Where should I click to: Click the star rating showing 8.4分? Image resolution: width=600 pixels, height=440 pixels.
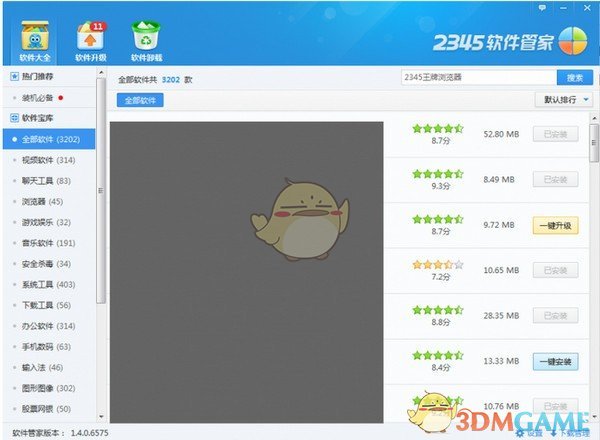[438, 355]
